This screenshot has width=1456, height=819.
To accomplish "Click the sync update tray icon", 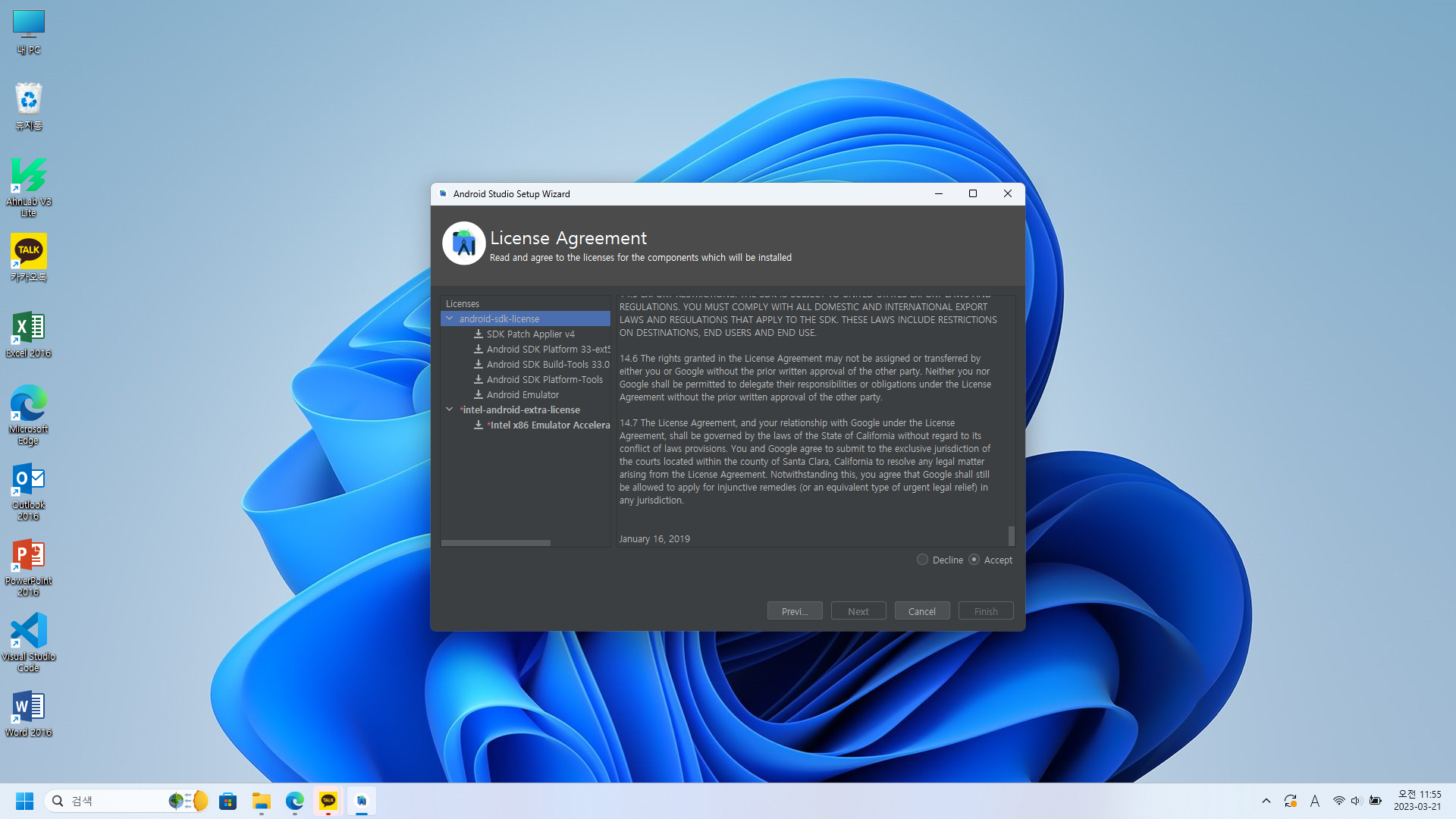I will (x=1290, y=801).
